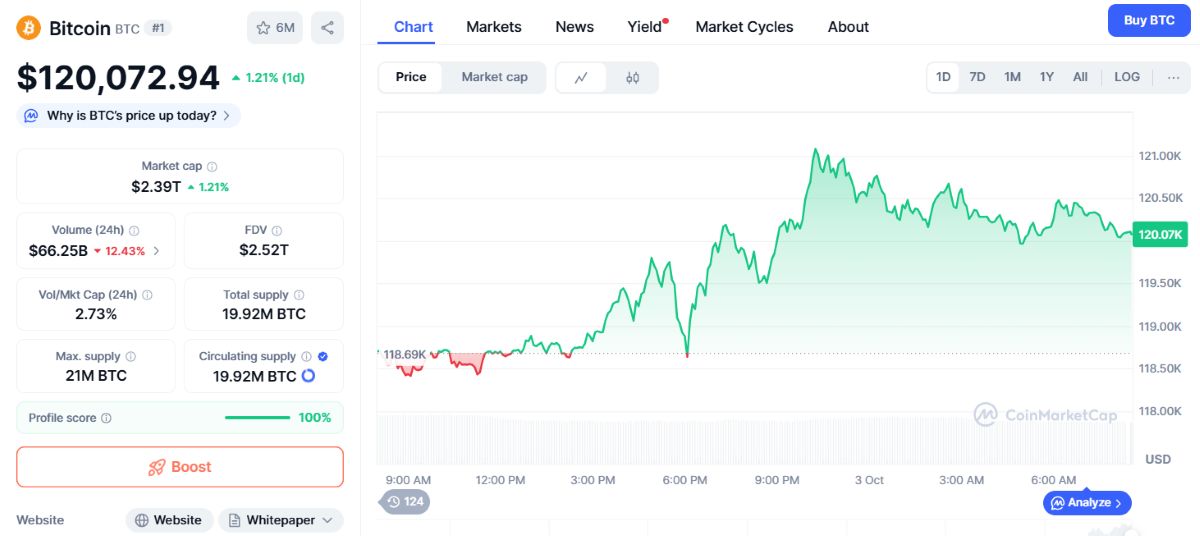This screenshot has height=536, width=1200.
Task: Expand the Whitepaper dropdown
Action: click(281, 520)
